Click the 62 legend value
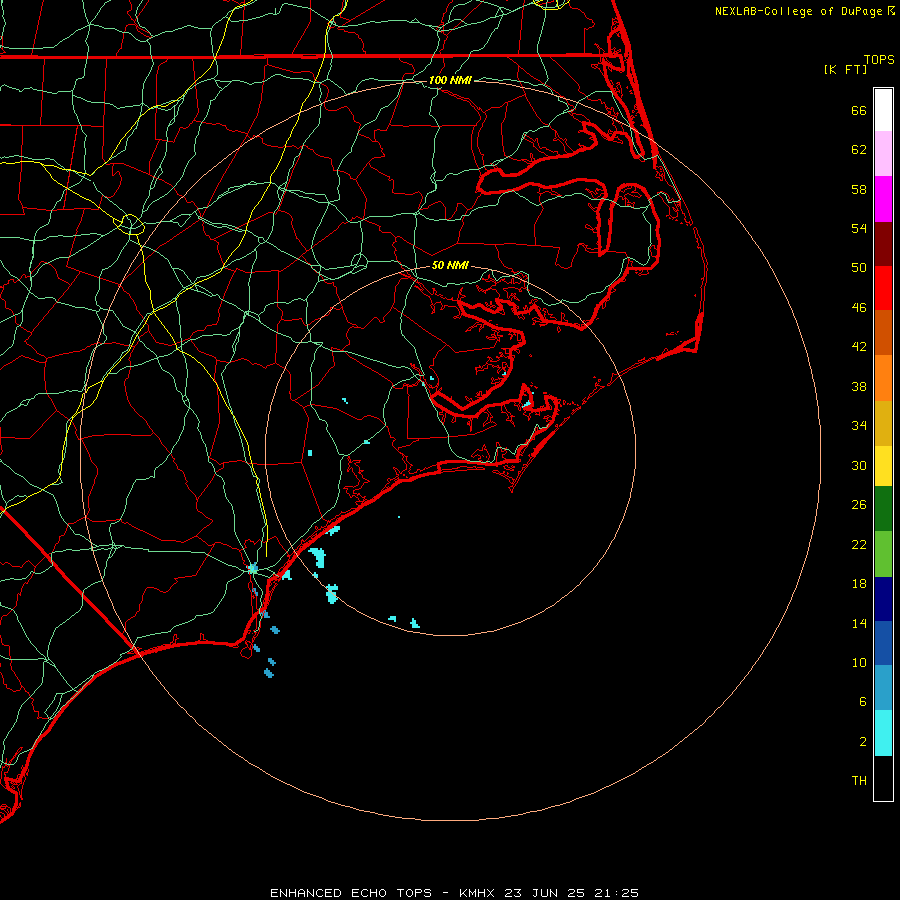The height and width of the screenshot is (900, 900). [x=859, y=150]
